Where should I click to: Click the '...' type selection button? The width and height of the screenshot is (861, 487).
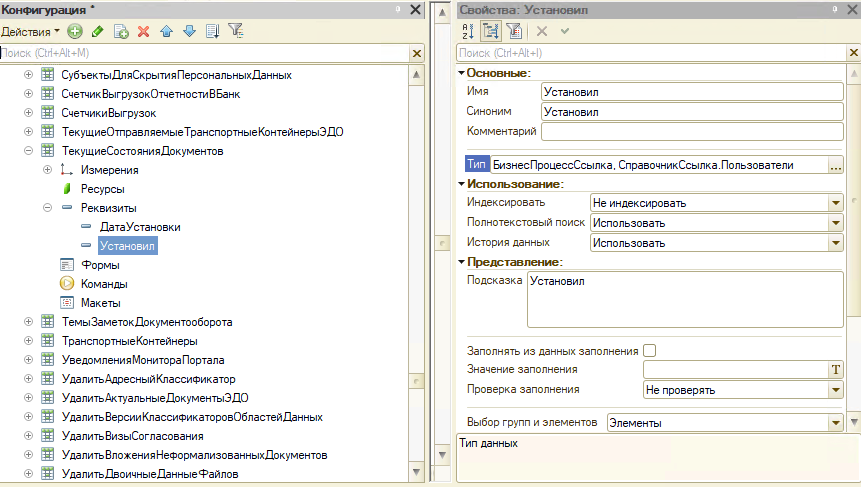pos(836,165)
